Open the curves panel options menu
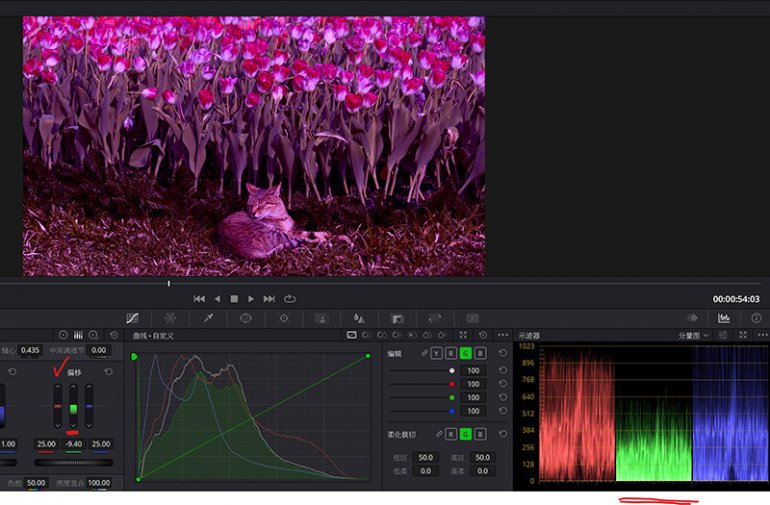This screenshot has width=770, height=505. click(502, 335)
